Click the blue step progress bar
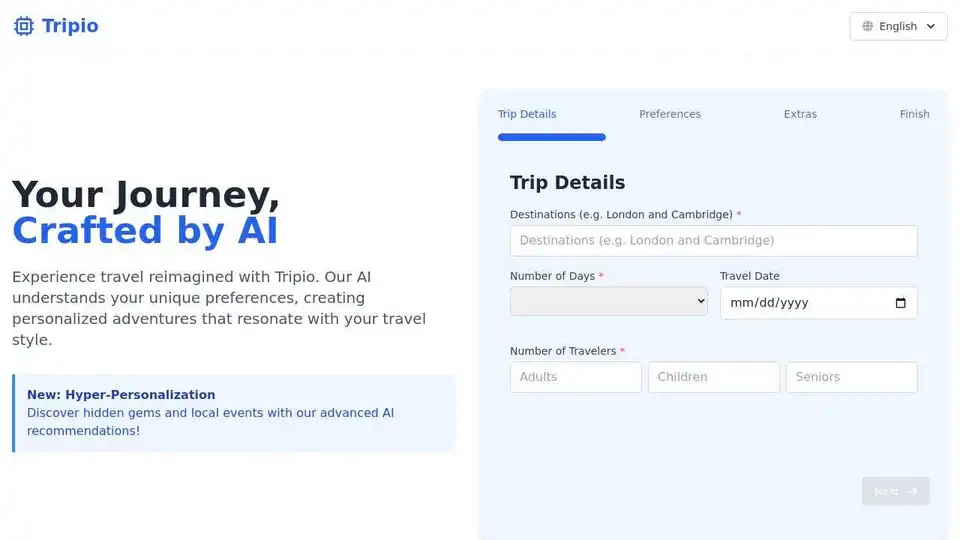 coord(552,137)
